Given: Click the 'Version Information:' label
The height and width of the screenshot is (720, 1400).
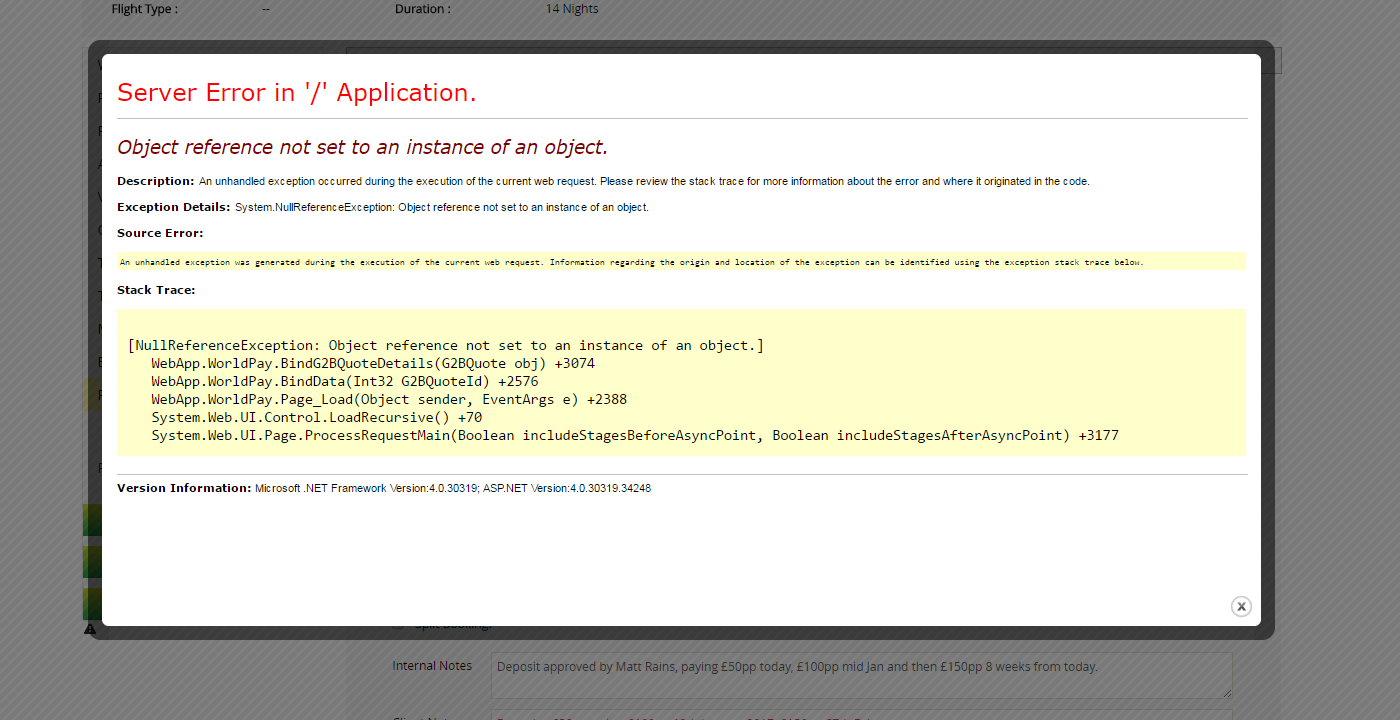Looking at the screenshot, I should tap(184, 488).
